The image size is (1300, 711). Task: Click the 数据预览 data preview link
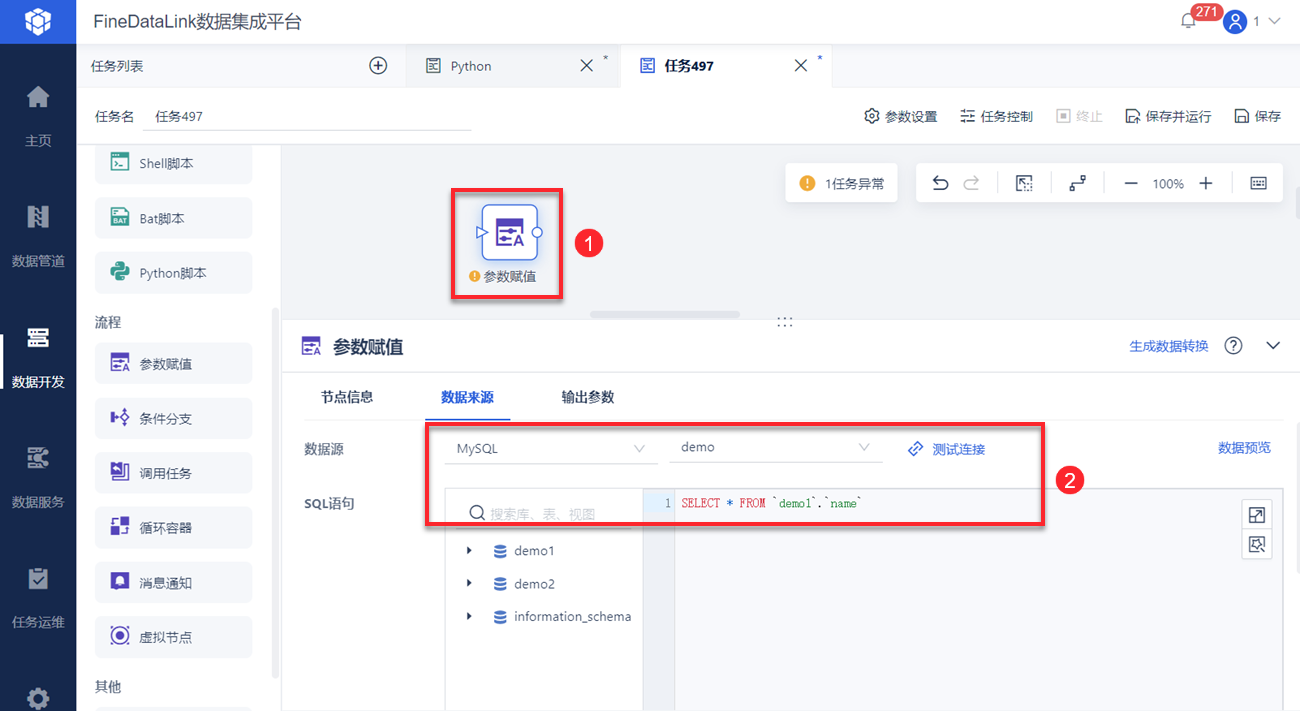pos(1244,447)
